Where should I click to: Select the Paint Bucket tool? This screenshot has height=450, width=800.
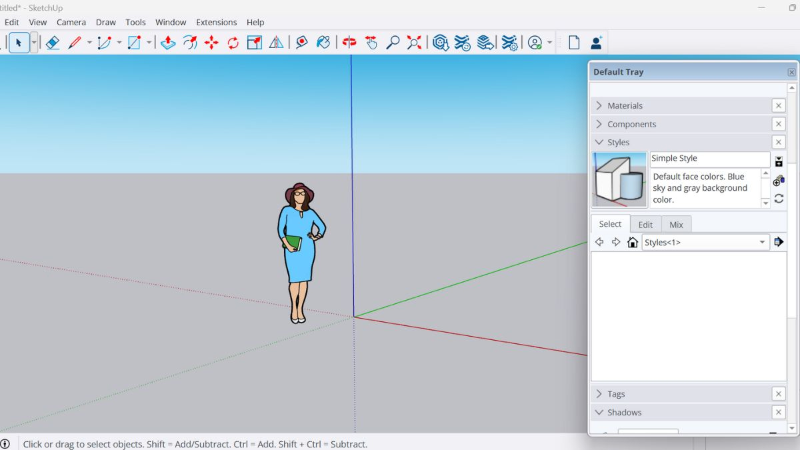323,43
